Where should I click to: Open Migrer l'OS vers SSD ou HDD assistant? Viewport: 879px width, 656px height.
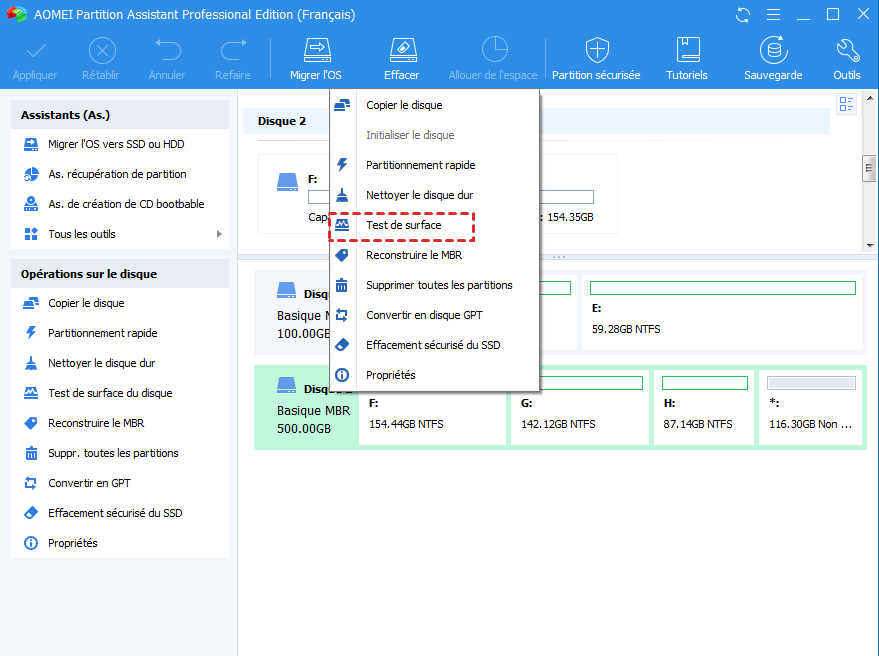coord(120,144)
